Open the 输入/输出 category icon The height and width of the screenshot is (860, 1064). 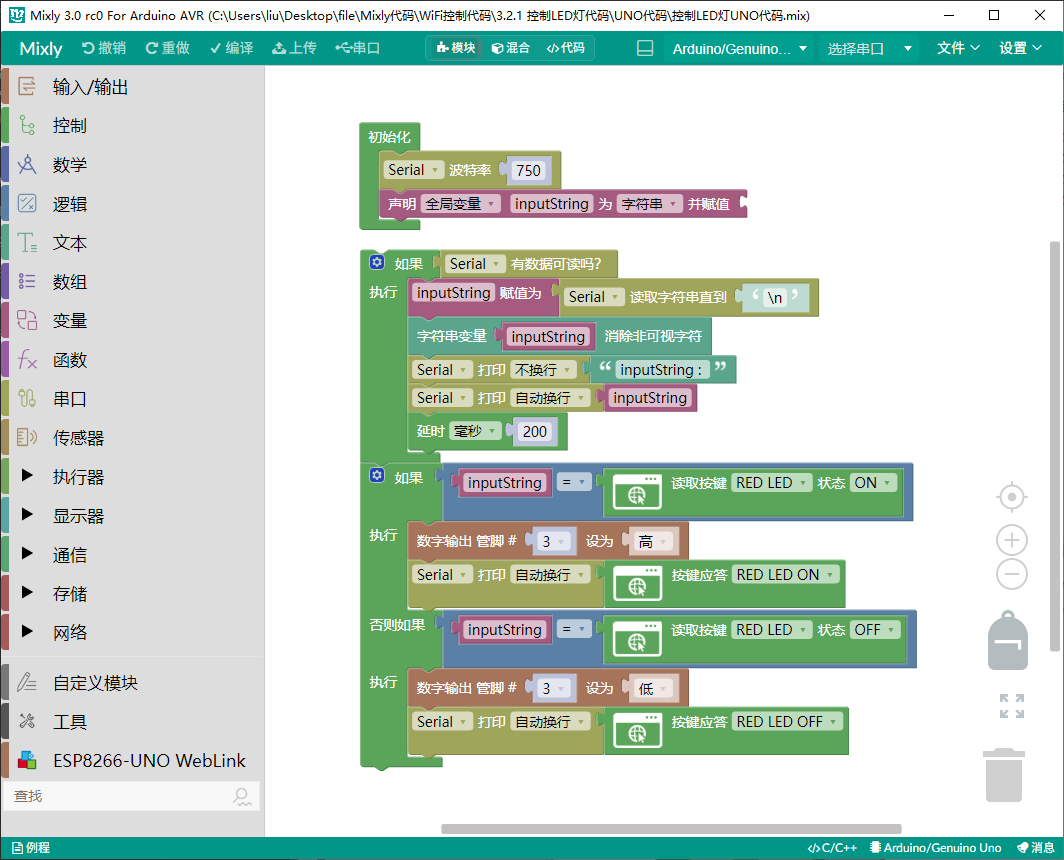pos(26,86)
